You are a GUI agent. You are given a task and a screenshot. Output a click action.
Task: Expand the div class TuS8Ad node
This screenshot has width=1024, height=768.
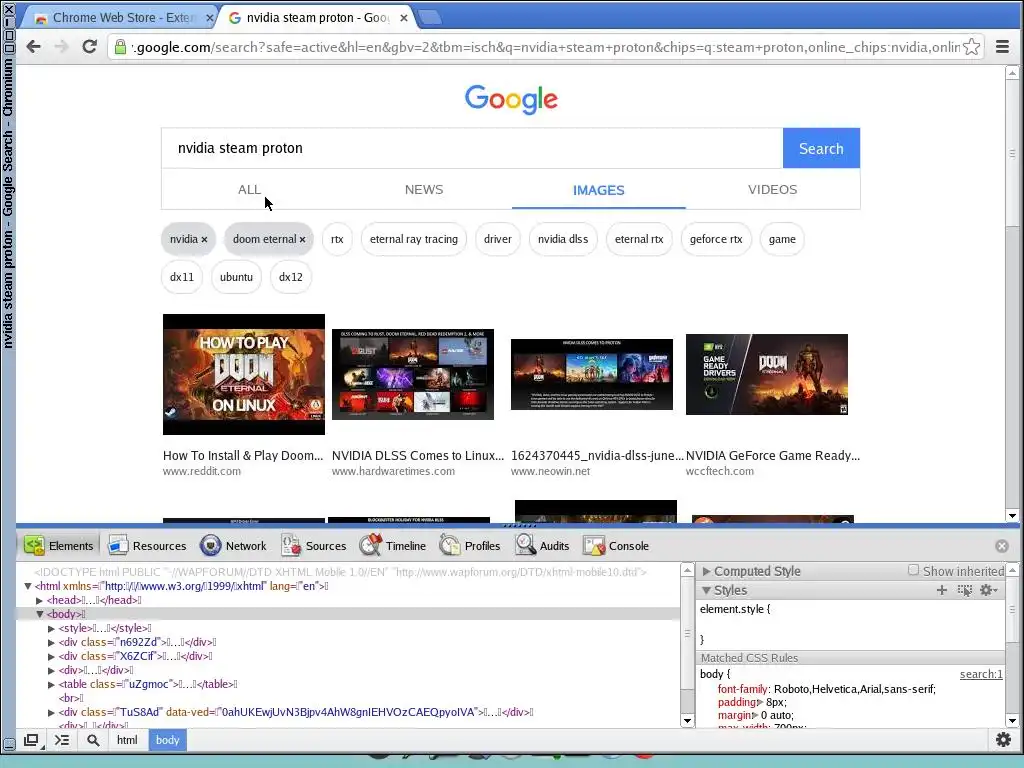click(x=52, y=712)
